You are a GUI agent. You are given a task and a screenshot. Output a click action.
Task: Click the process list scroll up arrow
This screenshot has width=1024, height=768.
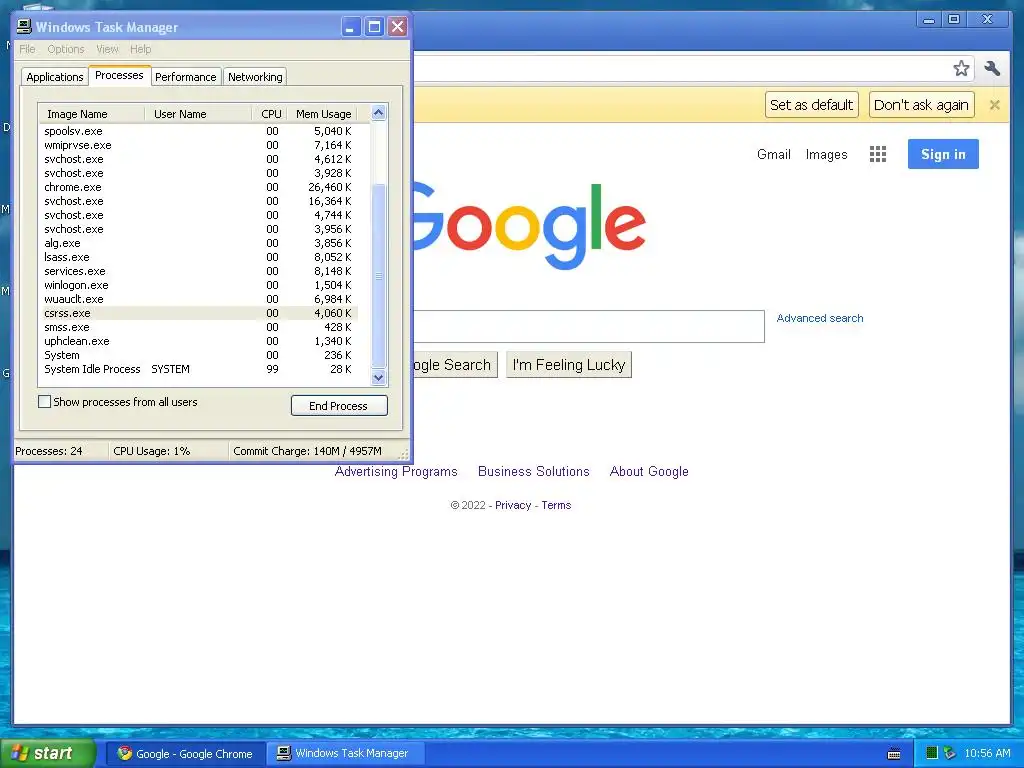tap(378, 113)
